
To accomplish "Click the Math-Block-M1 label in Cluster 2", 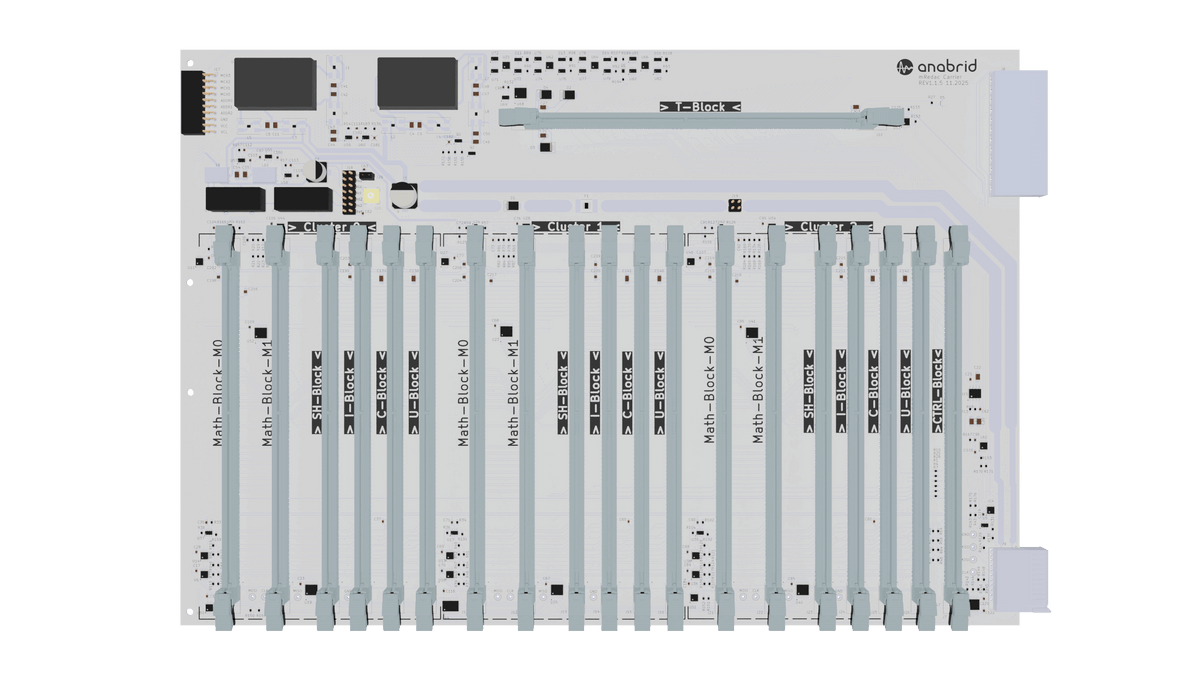I will point(759,390).
